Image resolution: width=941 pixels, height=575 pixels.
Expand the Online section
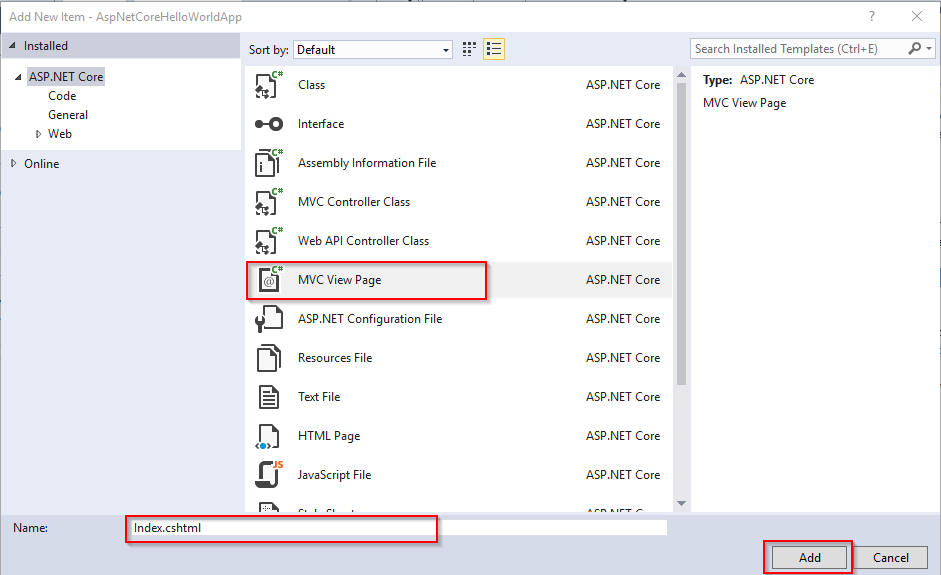13,163
